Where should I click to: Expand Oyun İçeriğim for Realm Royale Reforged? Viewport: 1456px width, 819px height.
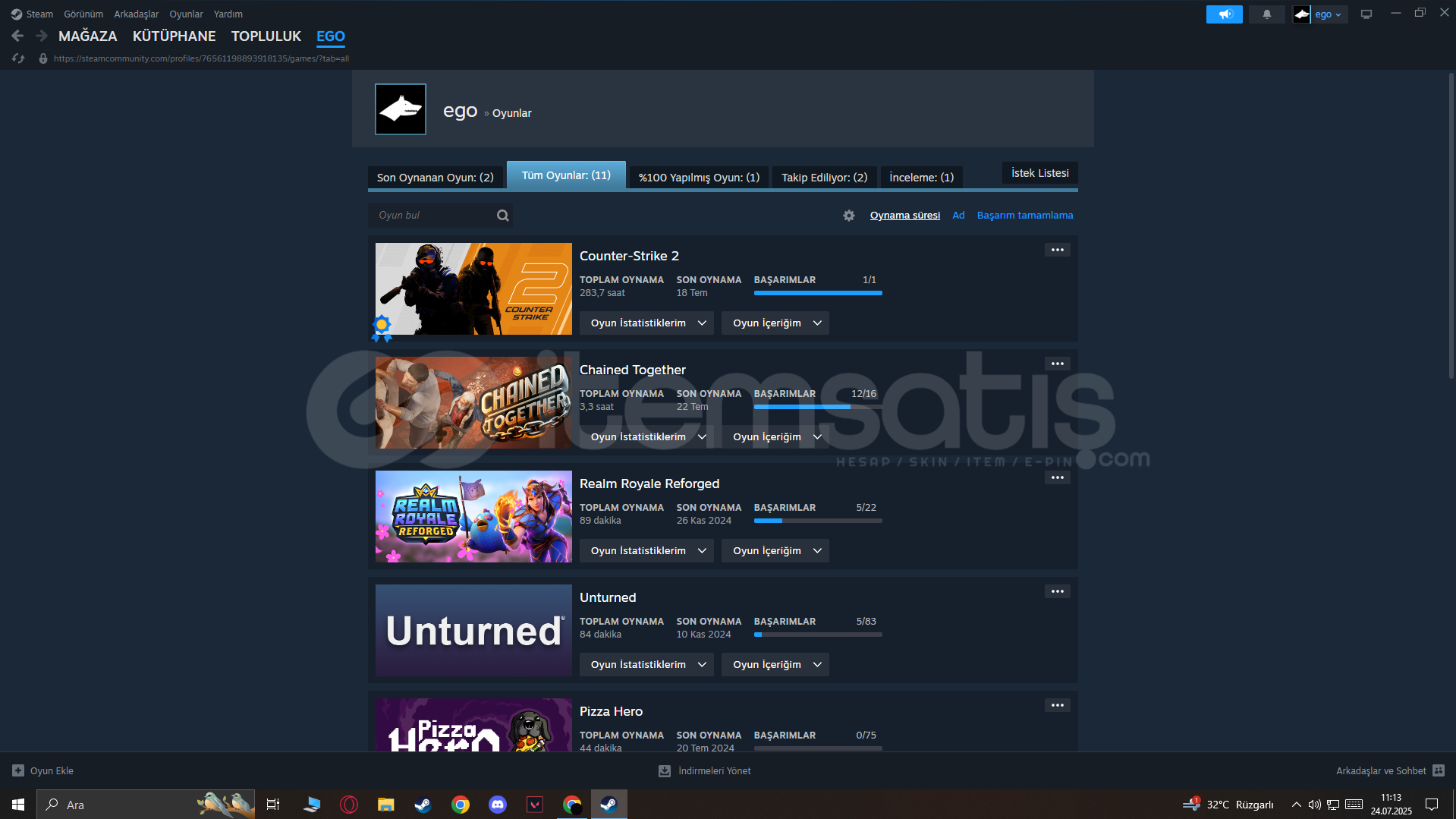775,551
